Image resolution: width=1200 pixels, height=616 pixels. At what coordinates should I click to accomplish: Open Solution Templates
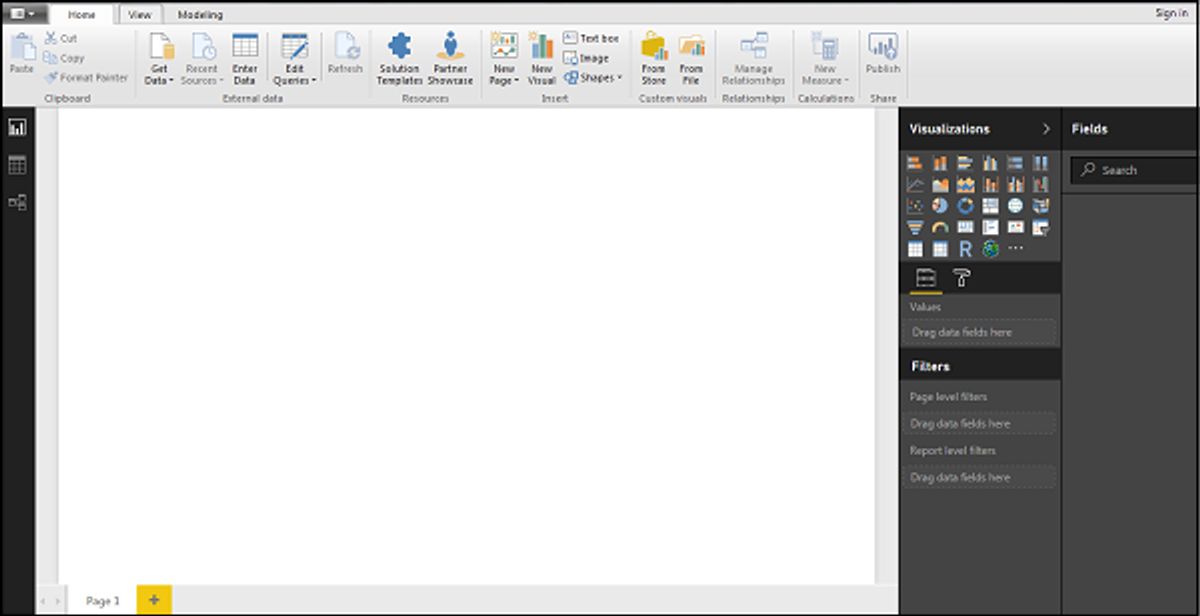[399, 59]
